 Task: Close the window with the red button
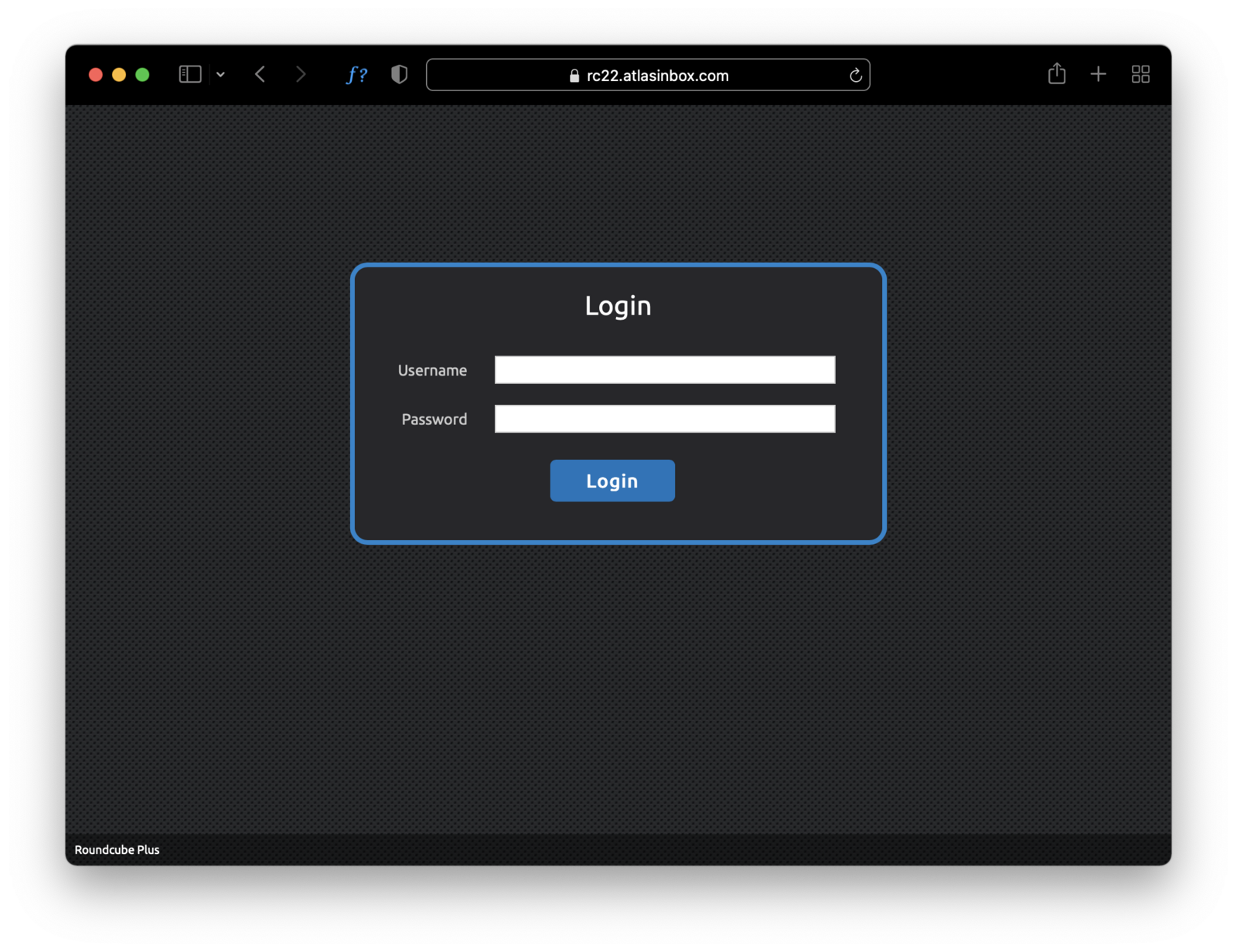96,74
